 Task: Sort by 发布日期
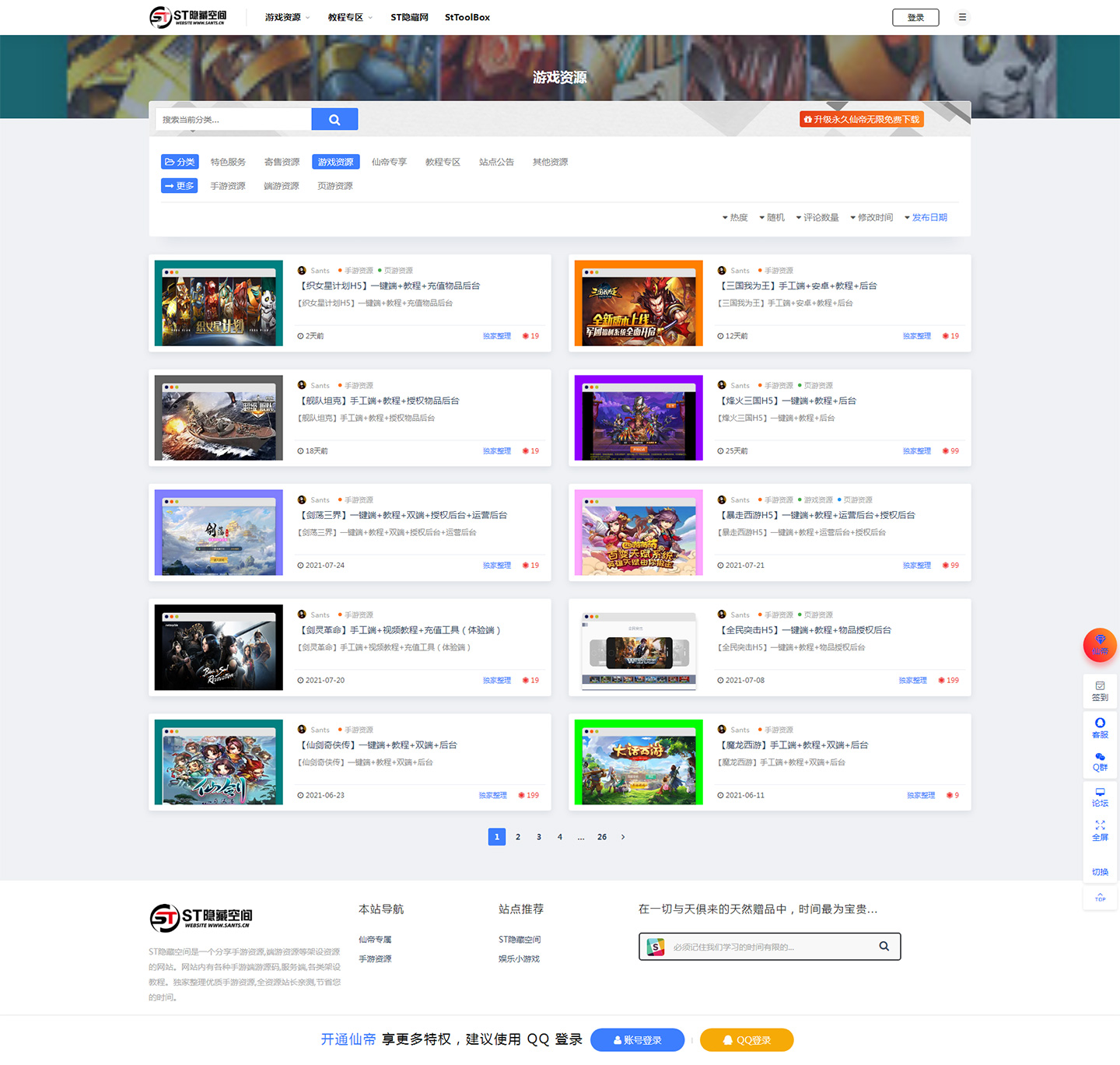tap(926, 218)
